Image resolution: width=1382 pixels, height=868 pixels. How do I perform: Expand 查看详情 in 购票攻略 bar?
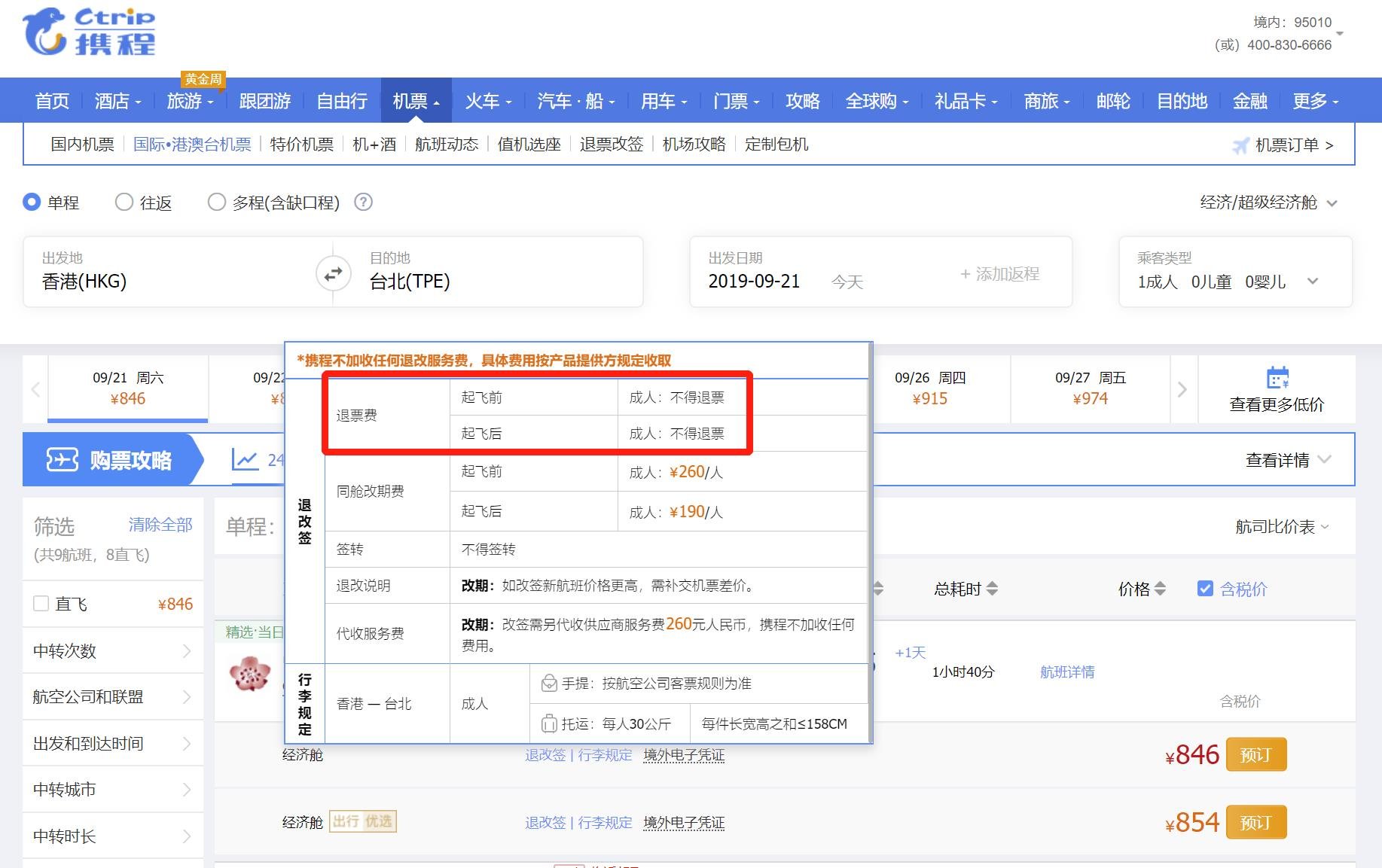[1288, 459]
